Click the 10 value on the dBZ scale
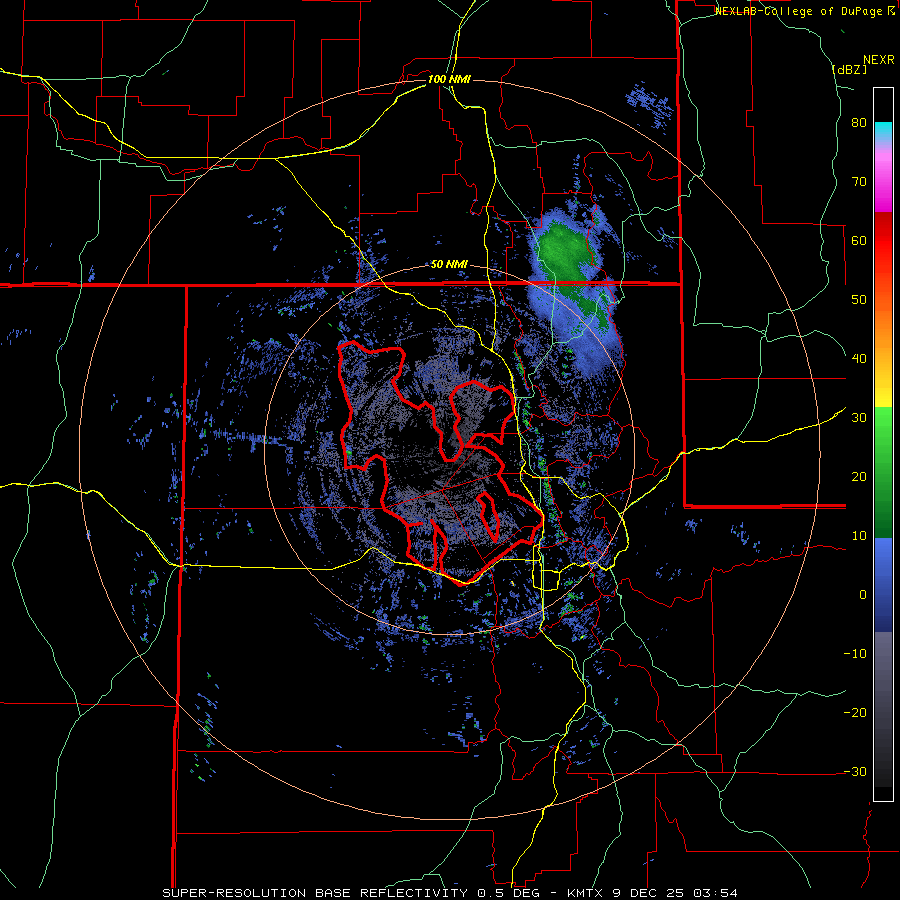The height and width of the screenshot is (900, 900). tap(859, 536)
